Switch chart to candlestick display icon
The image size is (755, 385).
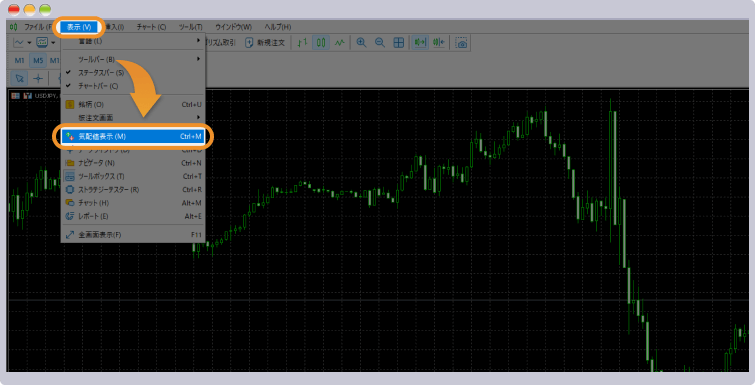pos(321,43)
